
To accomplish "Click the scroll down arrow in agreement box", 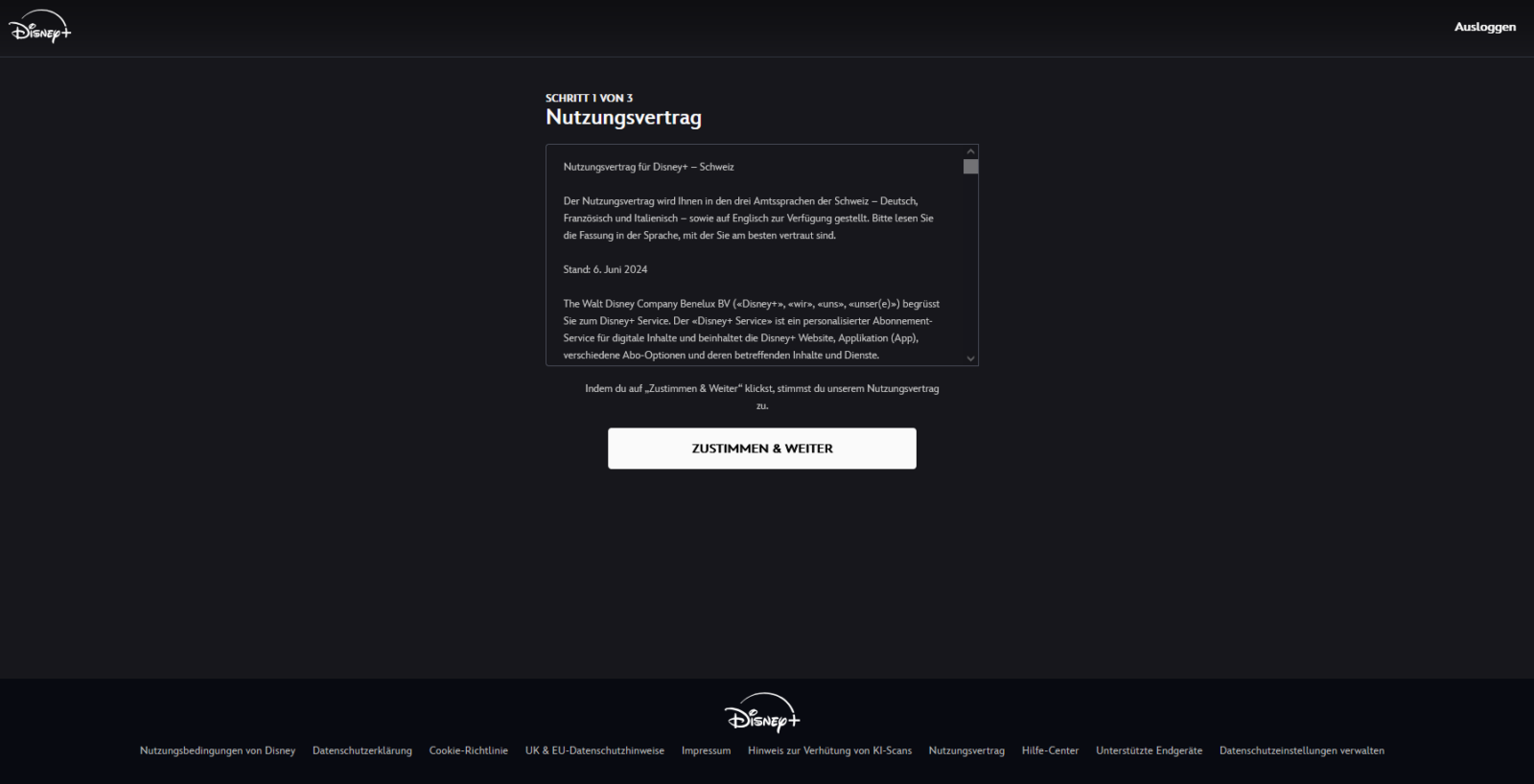I will coord(970,358).
